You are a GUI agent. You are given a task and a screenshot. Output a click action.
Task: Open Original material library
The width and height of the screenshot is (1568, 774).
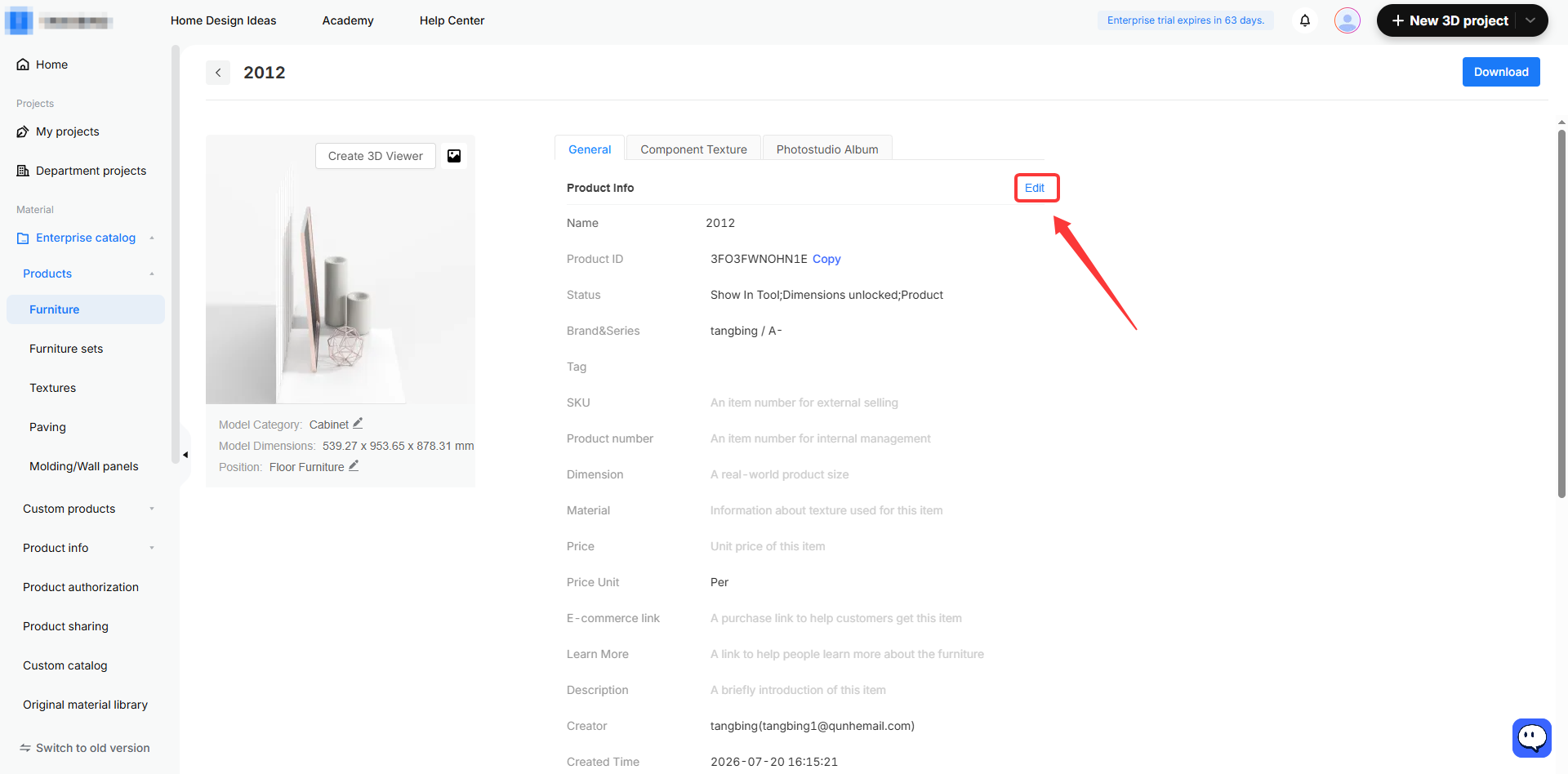click(85, 705)
